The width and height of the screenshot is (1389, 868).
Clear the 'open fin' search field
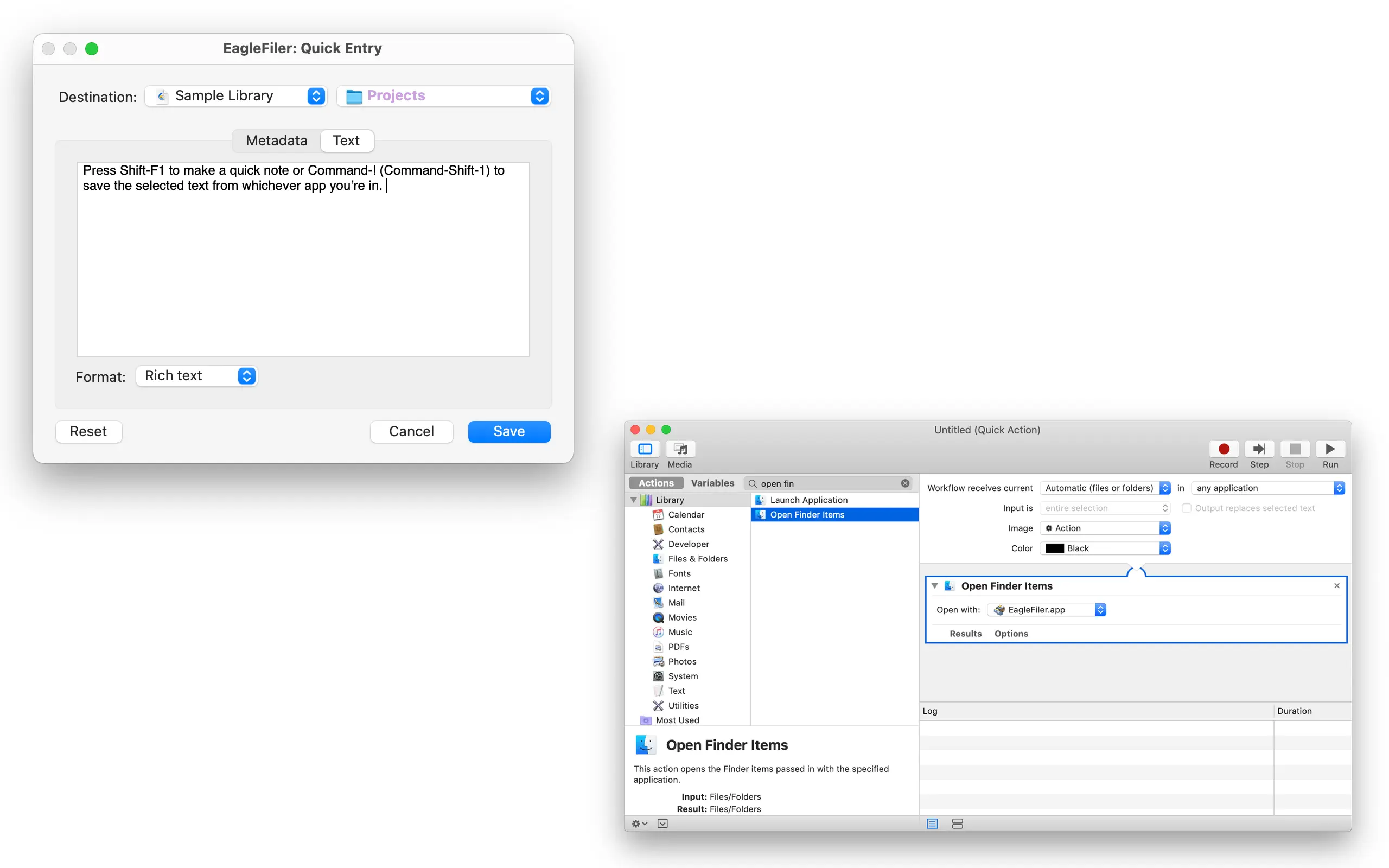(x=905, y=483)
